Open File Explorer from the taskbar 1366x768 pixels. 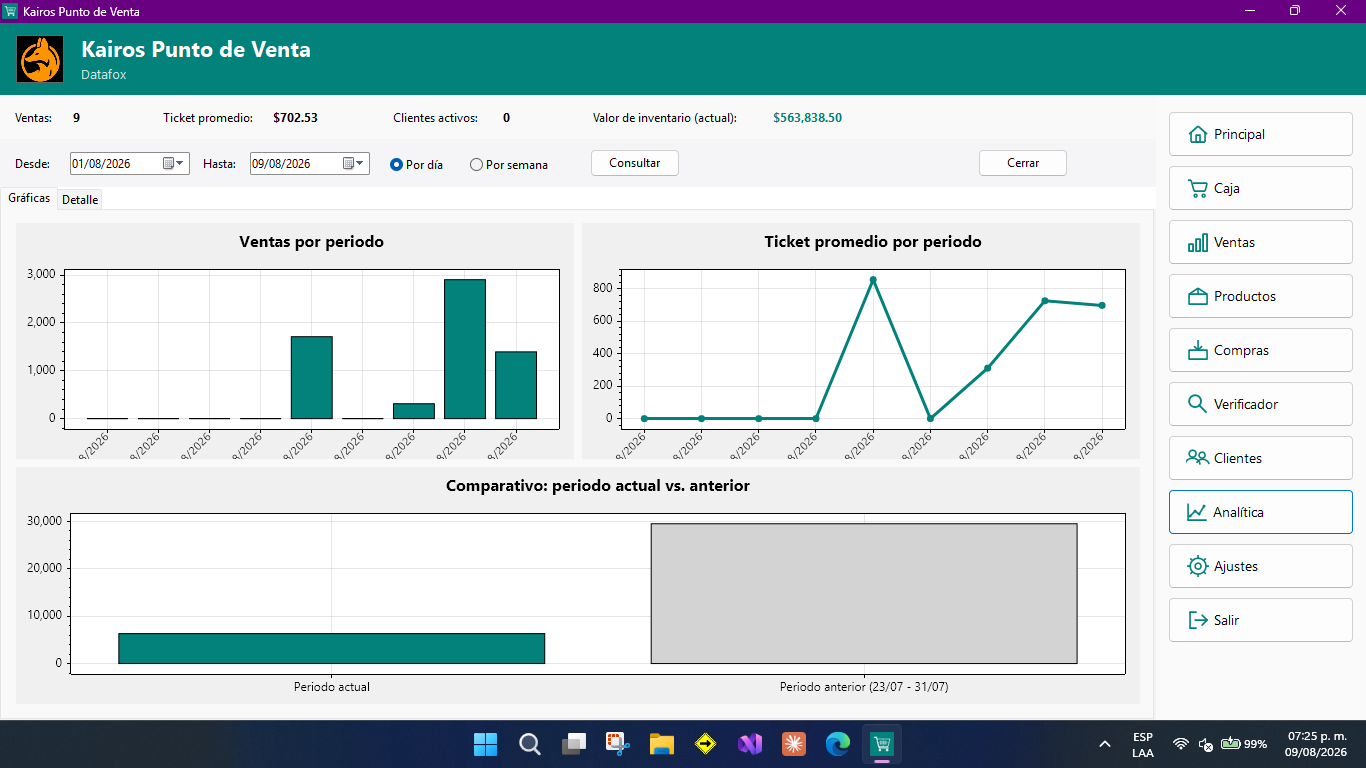[662, 744]
